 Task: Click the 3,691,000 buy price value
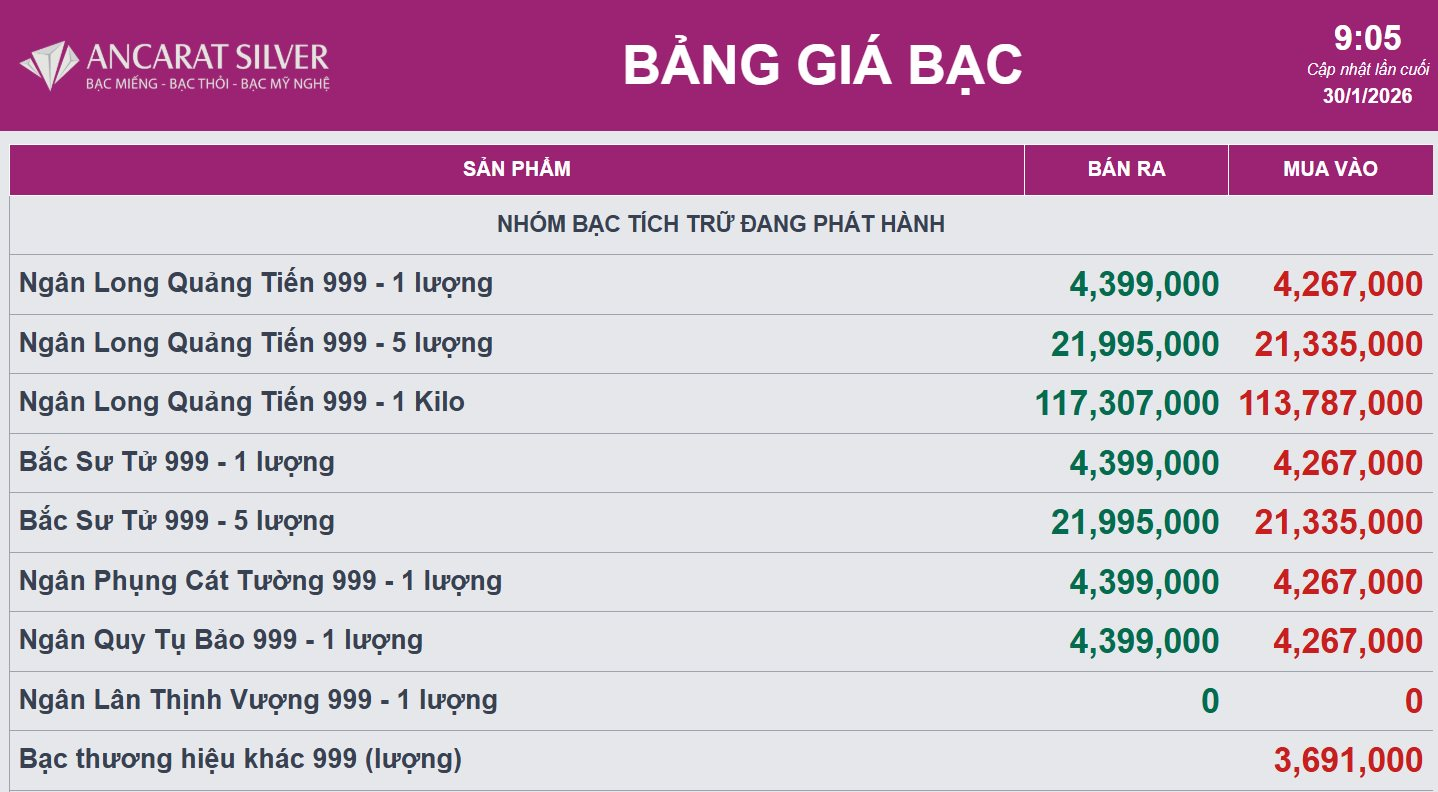pyautogui.click(x=1348, y=760)
